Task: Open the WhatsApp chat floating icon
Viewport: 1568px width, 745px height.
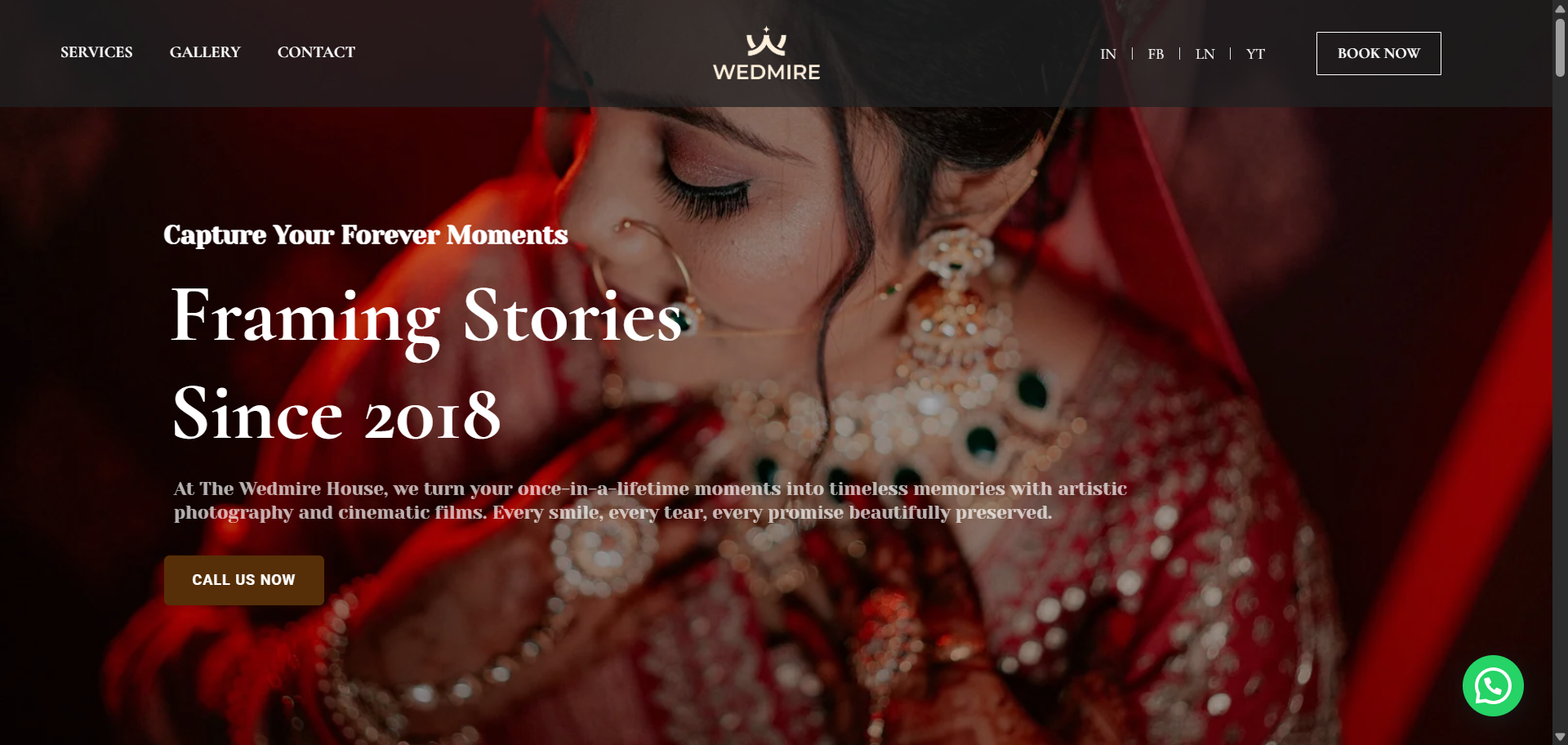Action: tap(1493, 686)
